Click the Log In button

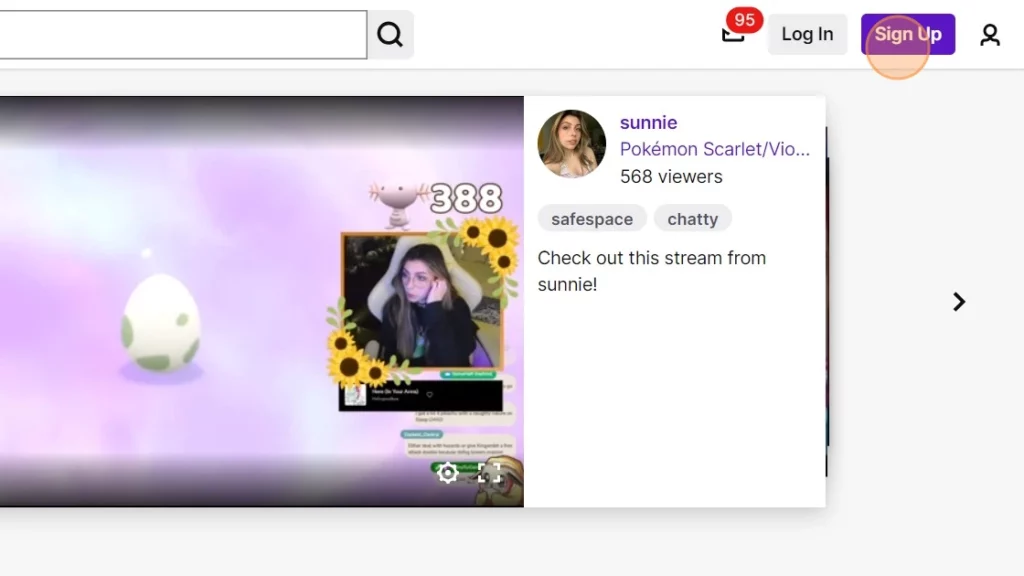(807, 34)
